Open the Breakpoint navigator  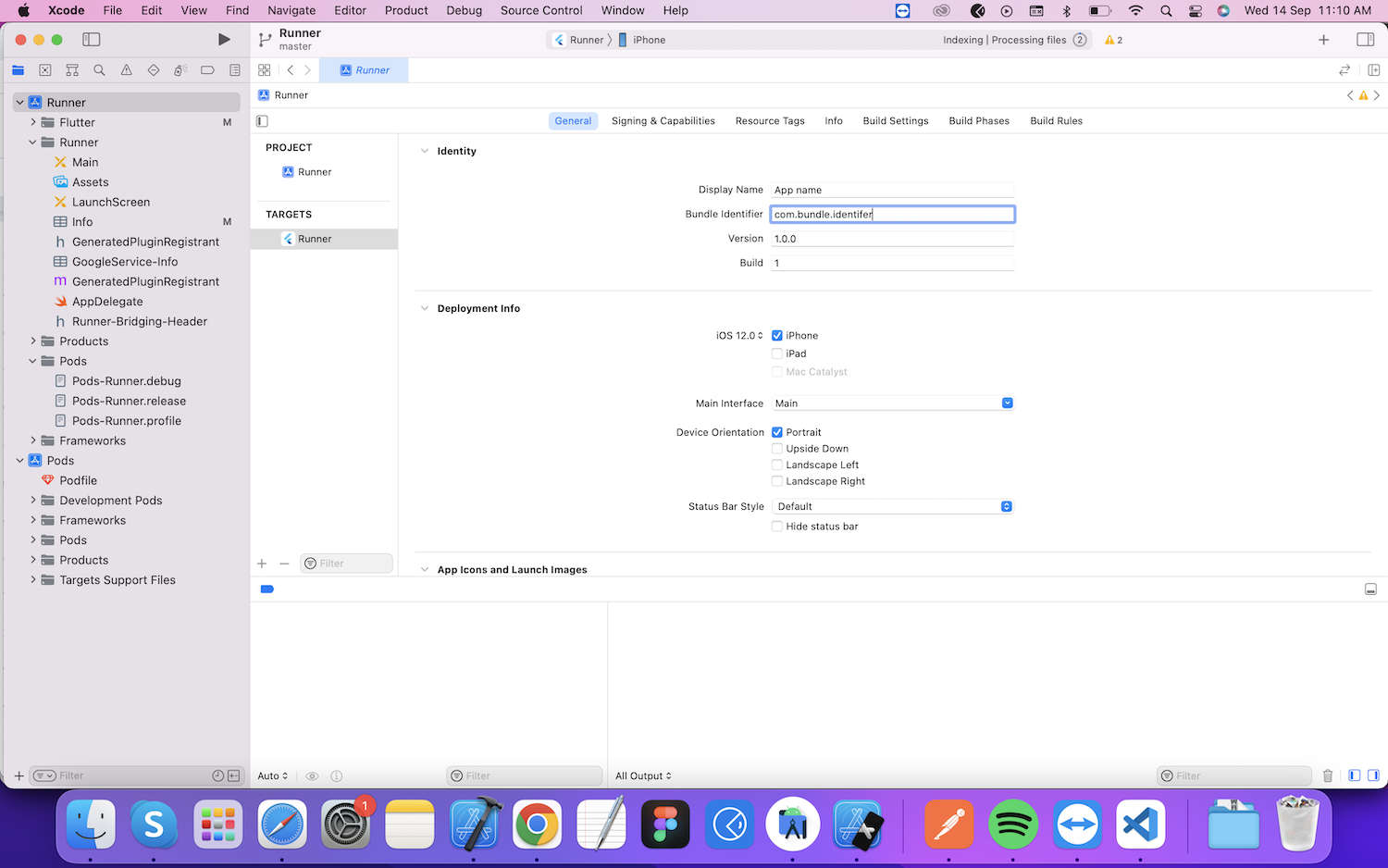coord(207,70)
